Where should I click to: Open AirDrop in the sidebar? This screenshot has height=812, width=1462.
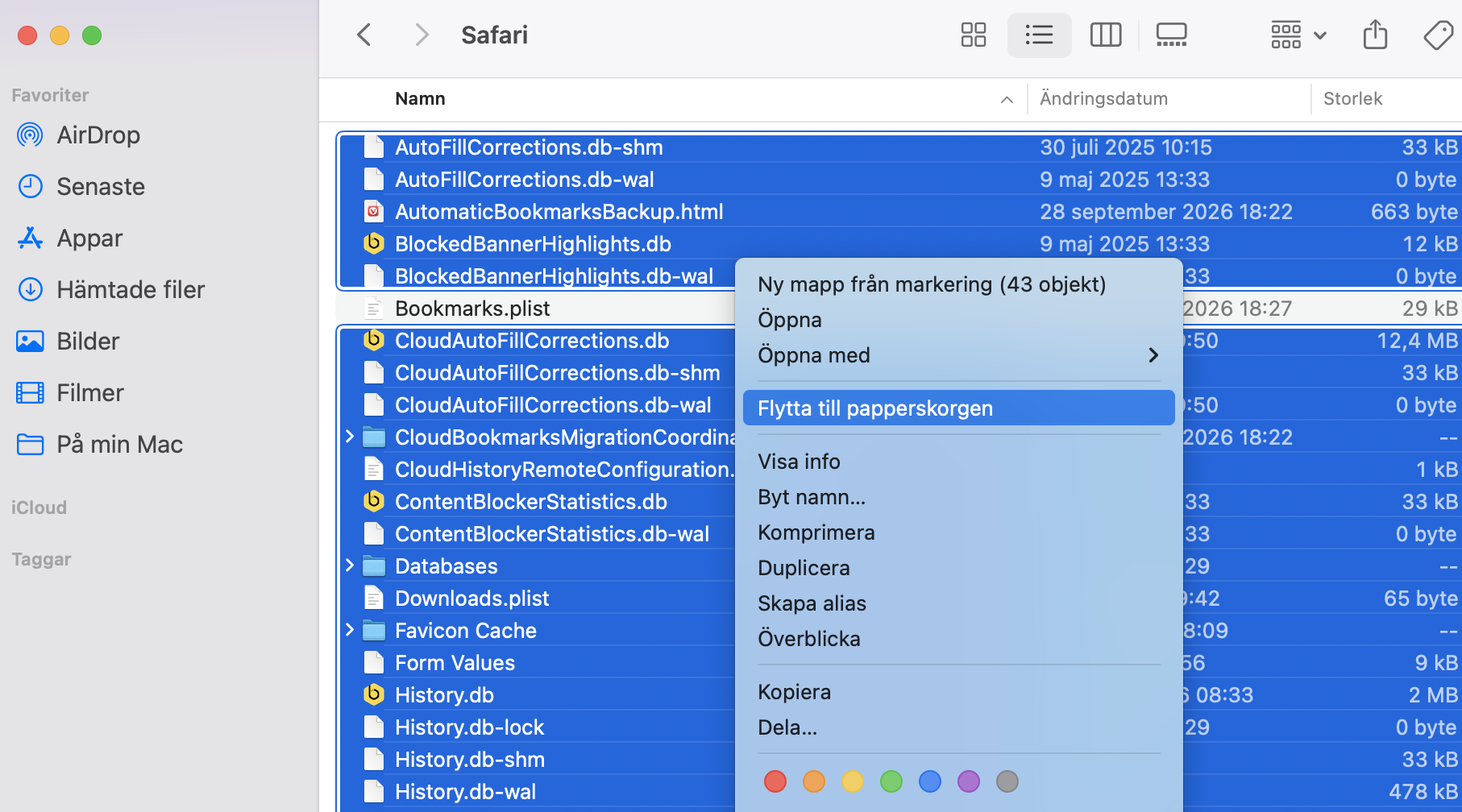[78, 135]
